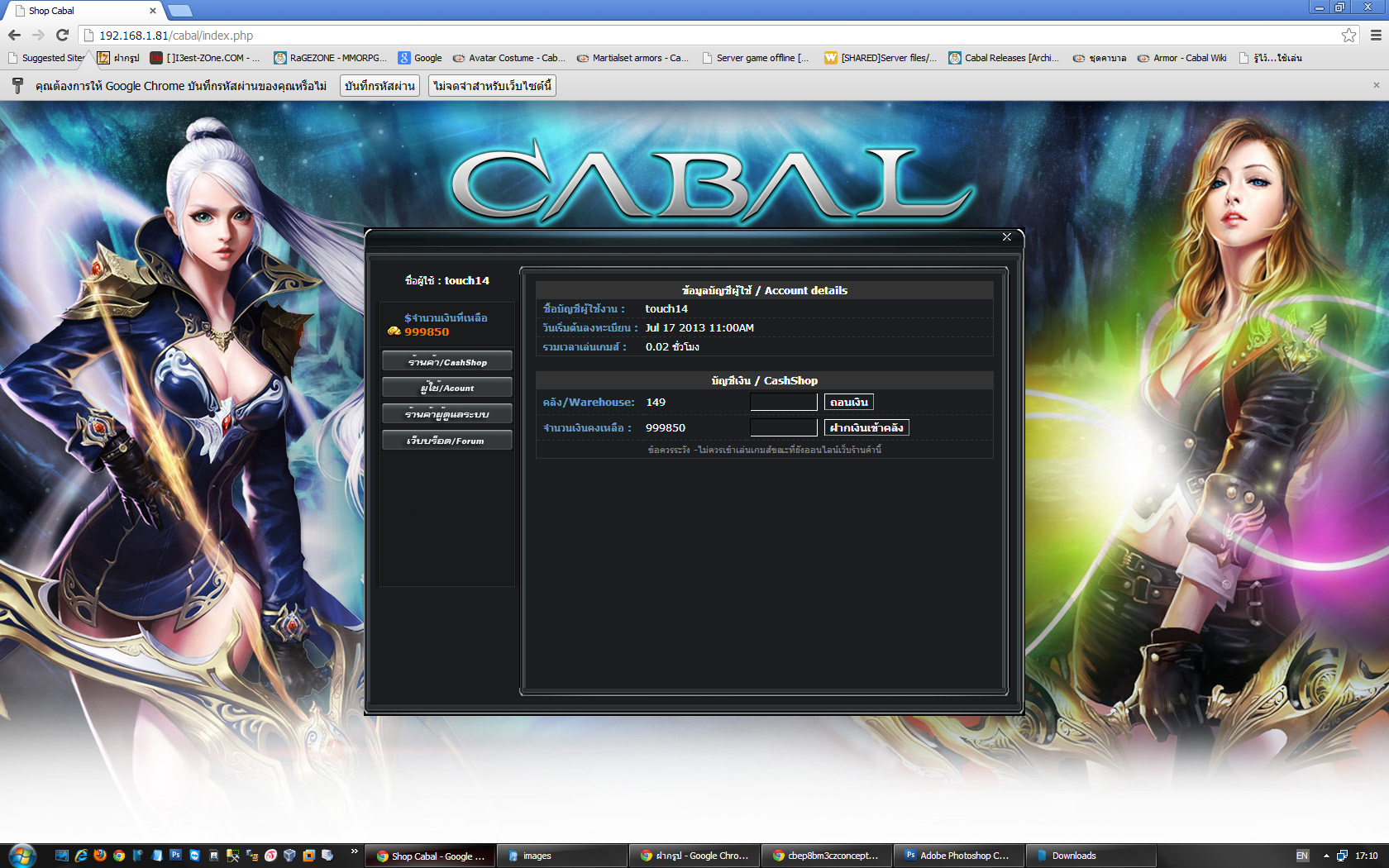Open ฝากรูป bookmark
Screen dimensions: 1389x868
click(118, 58)
